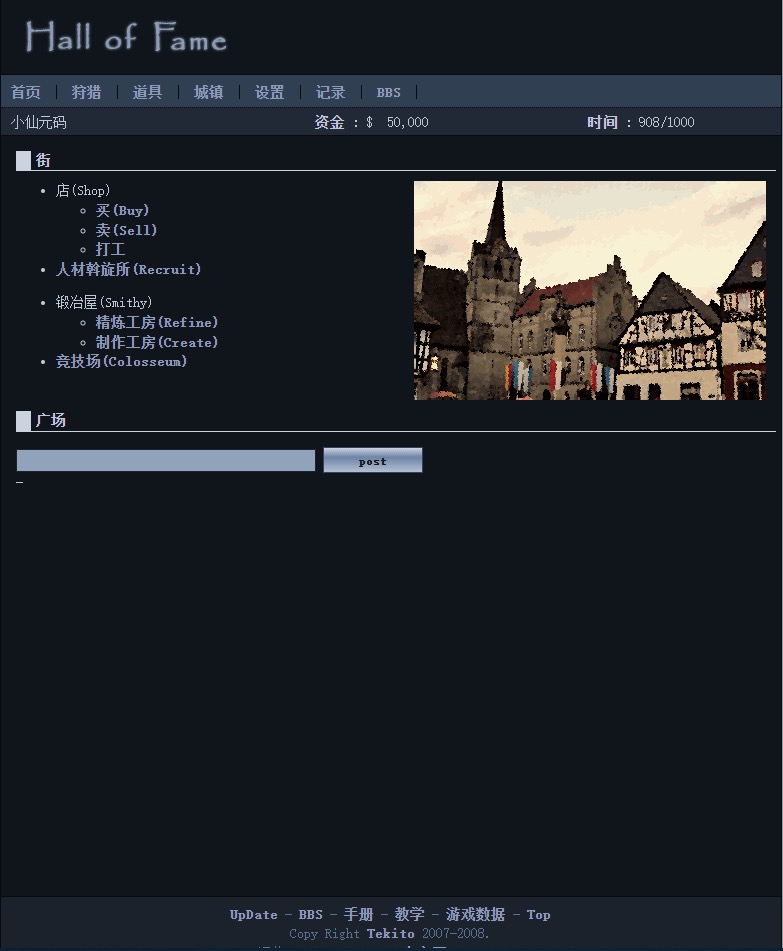The height and width of the screenshot is (951, 783).
Task: Open BBS from the top navigation
Action: [388, 92]
